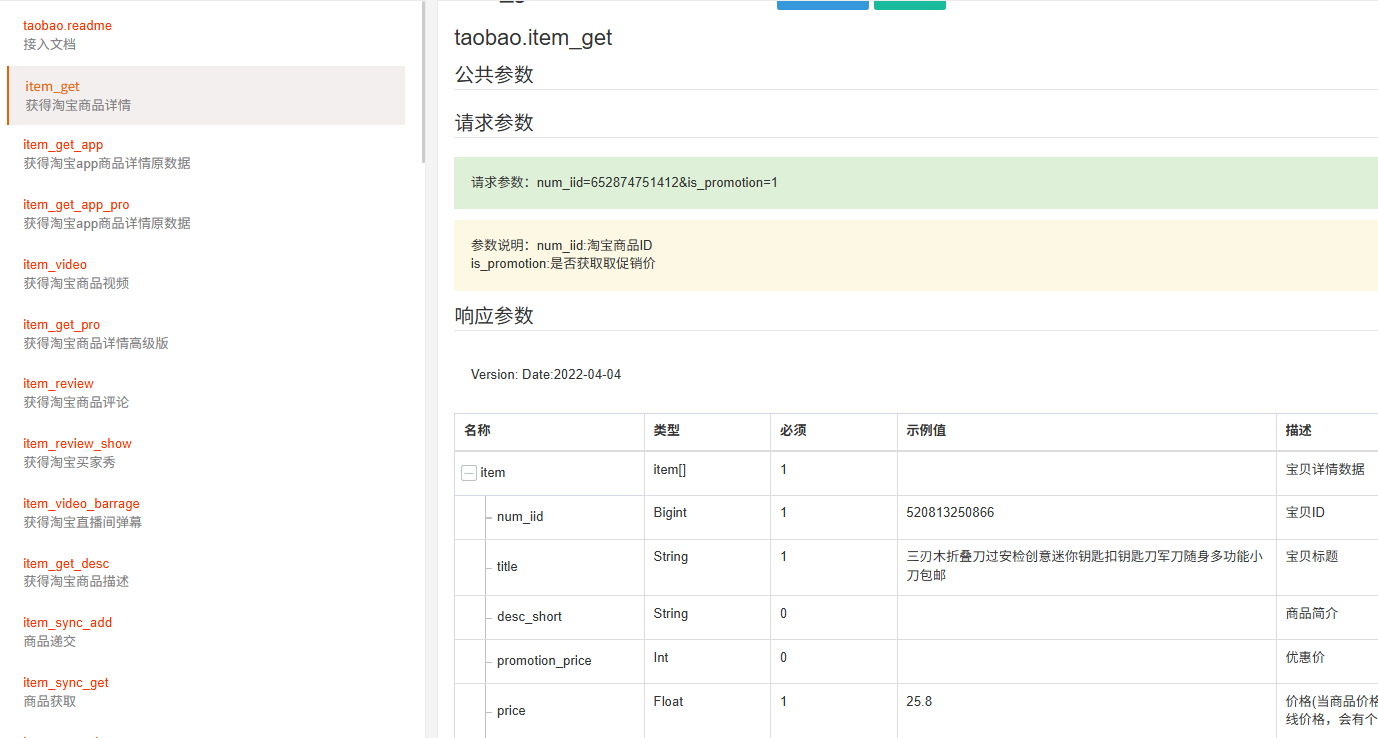Screen dimensions: 1378x738
Task: Open item_get_app in the sidebar
Action: [63, 145]
